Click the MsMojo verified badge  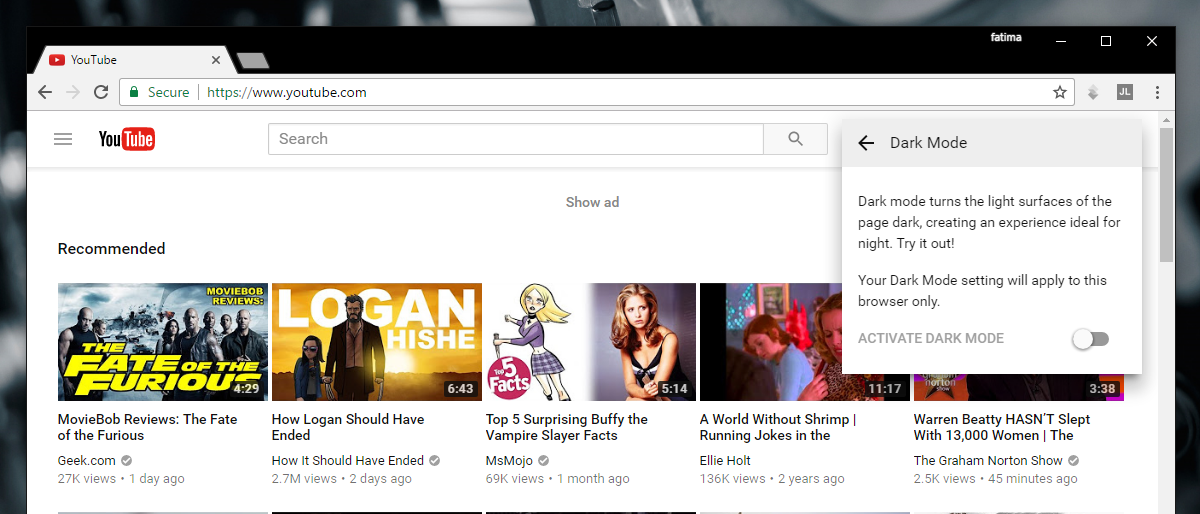(x=543, y=461)
